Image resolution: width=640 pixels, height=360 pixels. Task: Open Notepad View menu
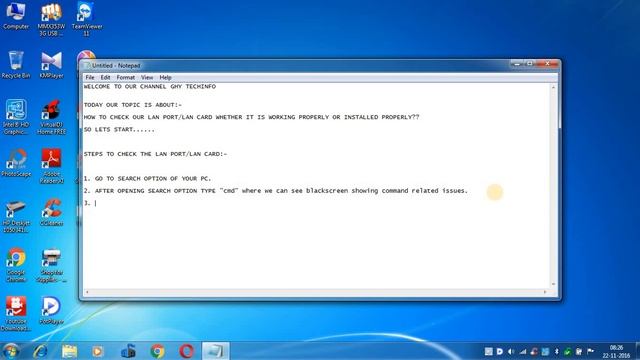click(147, 78)
